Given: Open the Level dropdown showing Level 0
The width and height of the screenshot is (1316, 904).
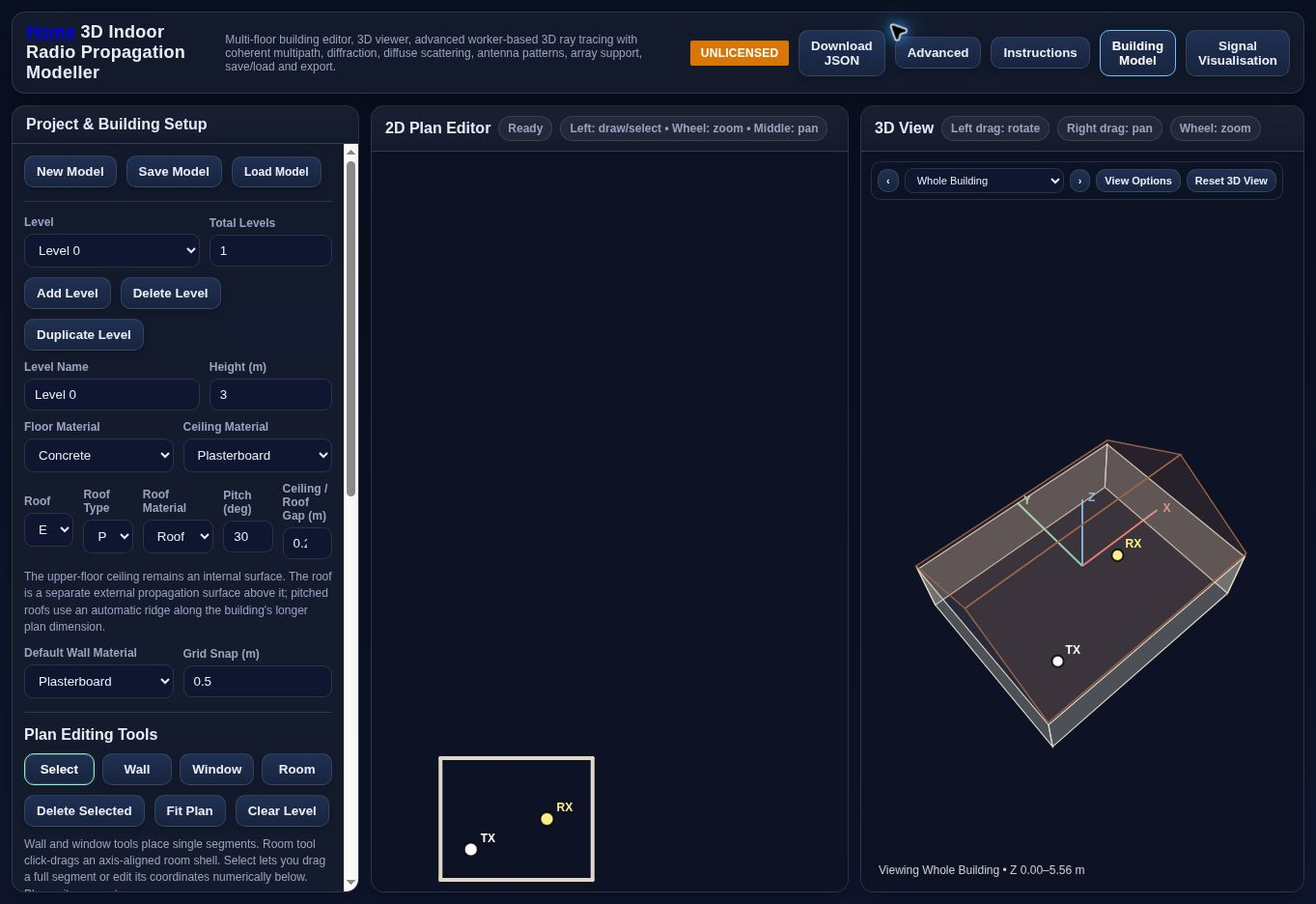Looking at the screenshot, I should point(112,250).
